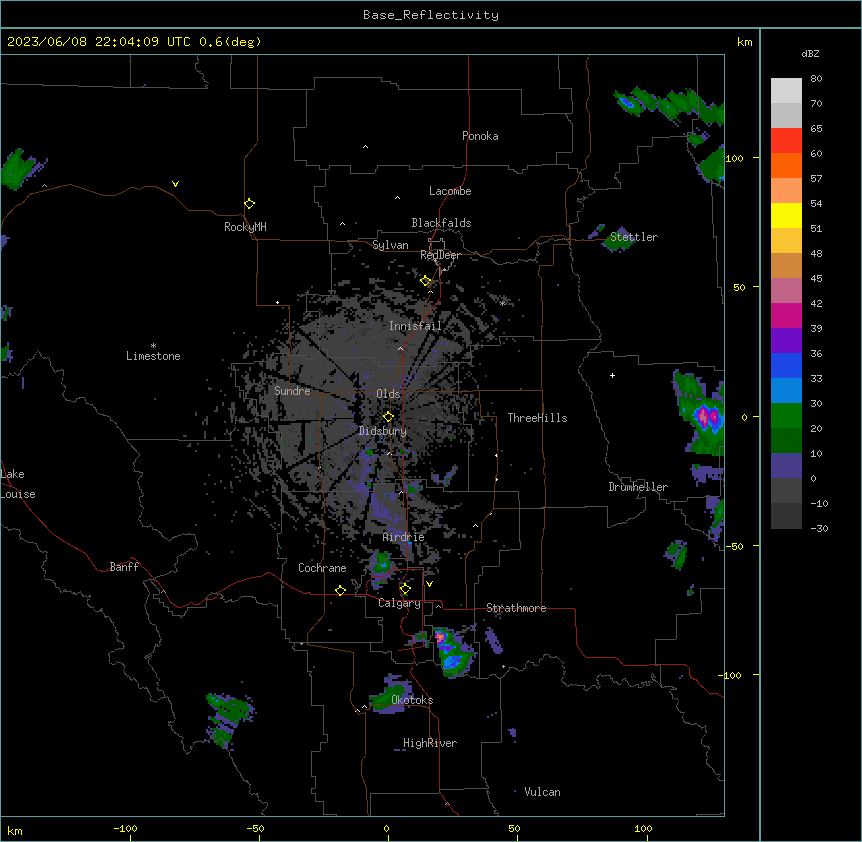Click the dBZ legend heading

point(810,53)
